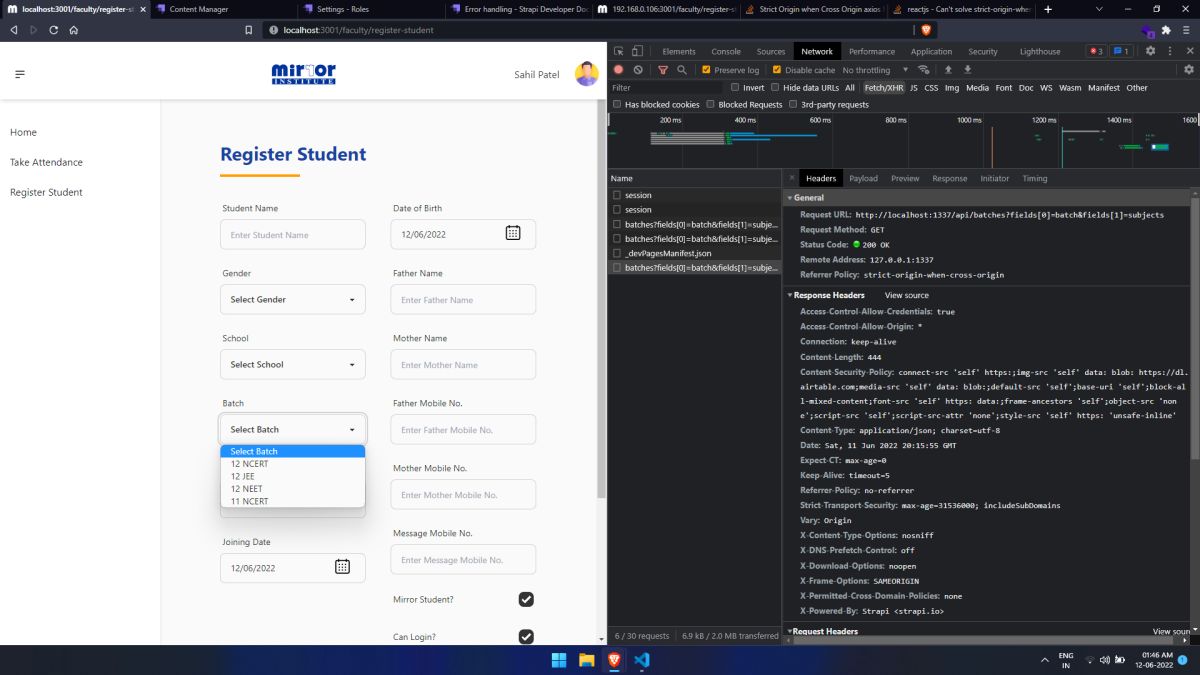The image size is (1200, 675).
Task: Choose 12 NCERT from batch list
Action: 293,464
